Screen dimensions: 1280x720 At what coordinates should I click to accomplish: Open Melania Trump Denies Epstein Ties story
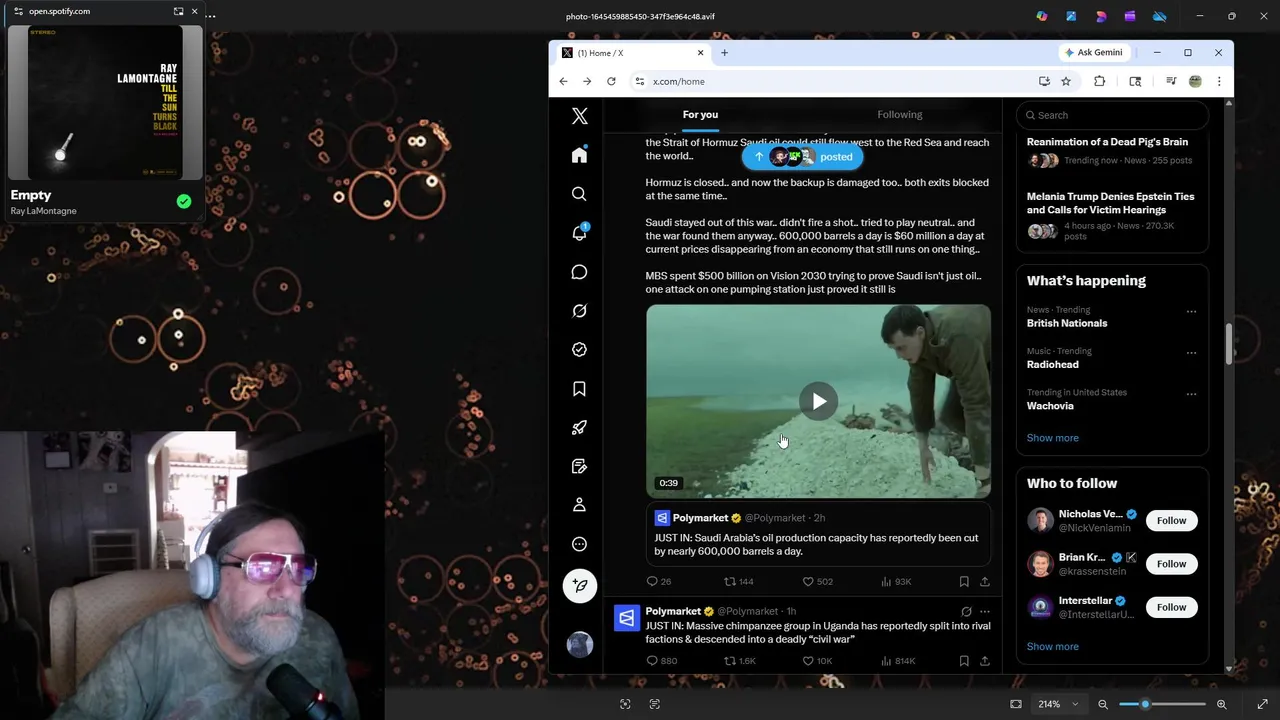point(1110,203)
